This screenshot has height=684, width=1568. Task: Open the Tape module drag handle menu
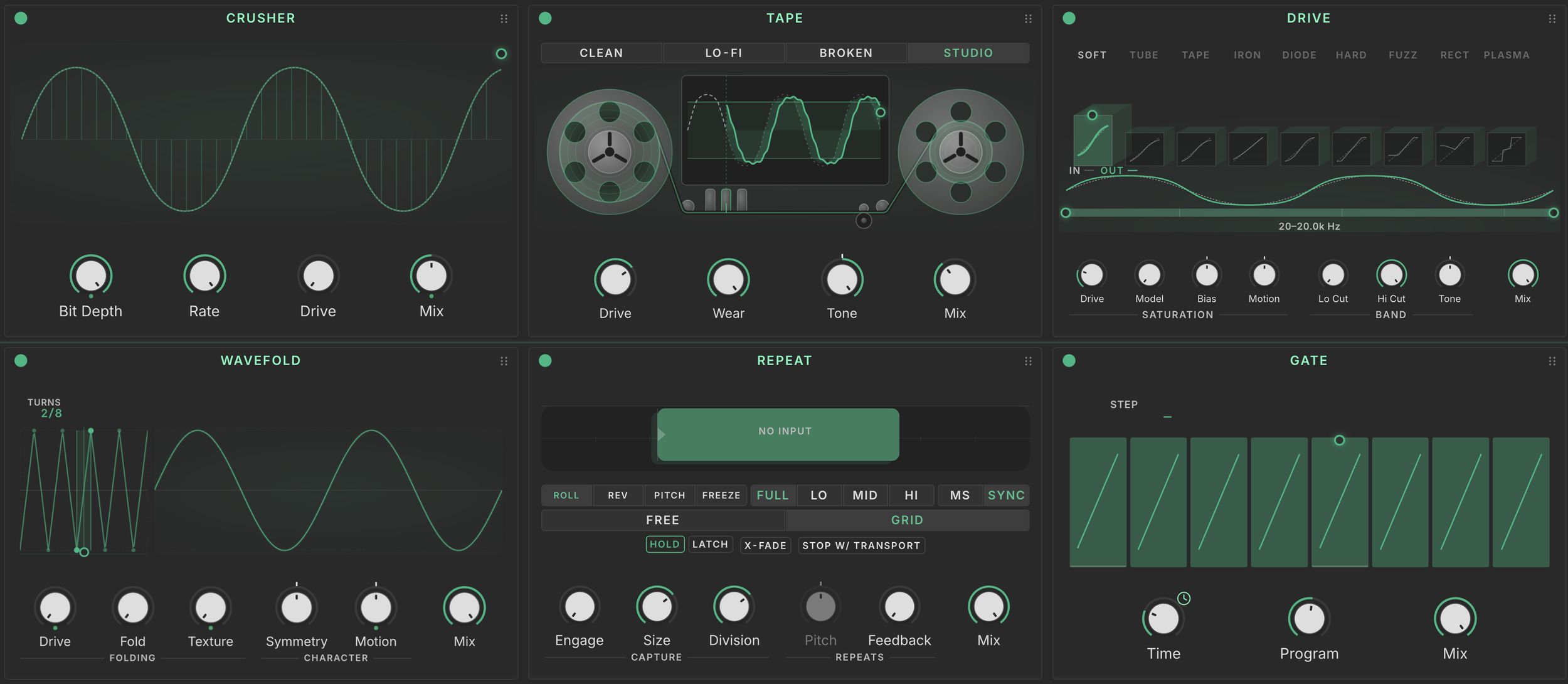pyautogui.click(x=1028, y=19)
